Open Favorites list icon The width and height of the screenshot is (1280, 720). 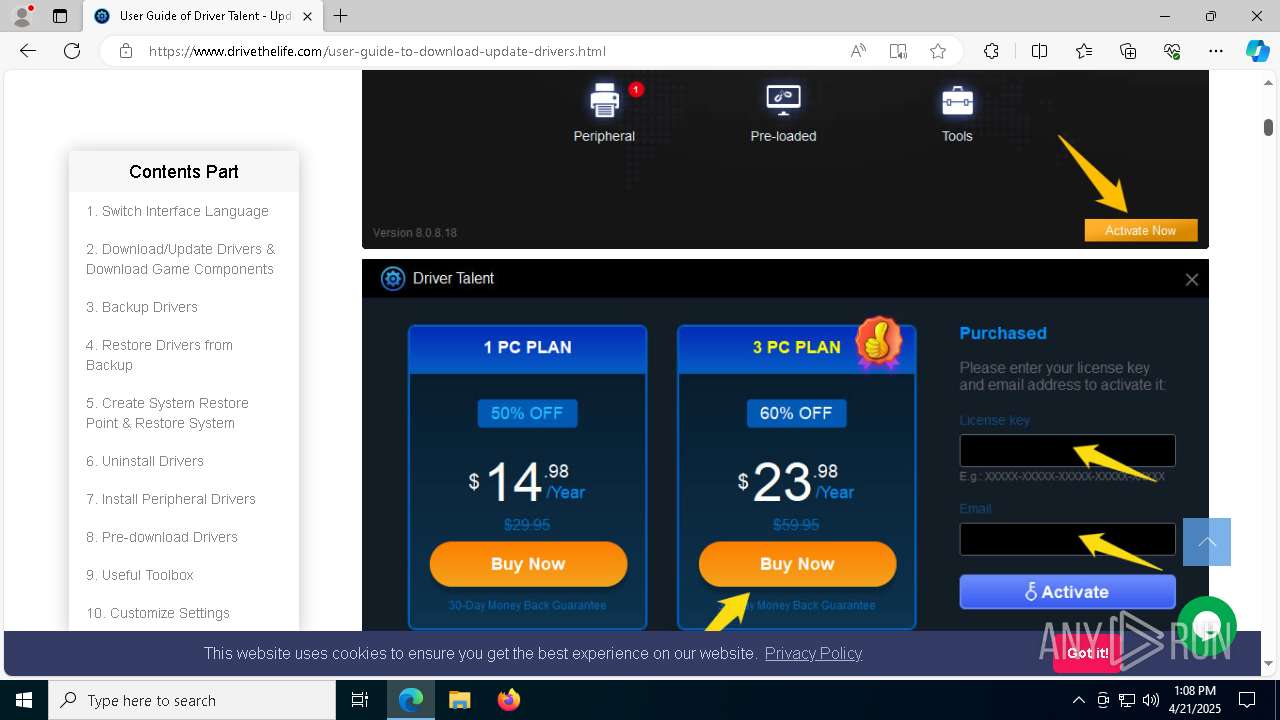[x=1084, y=51]
